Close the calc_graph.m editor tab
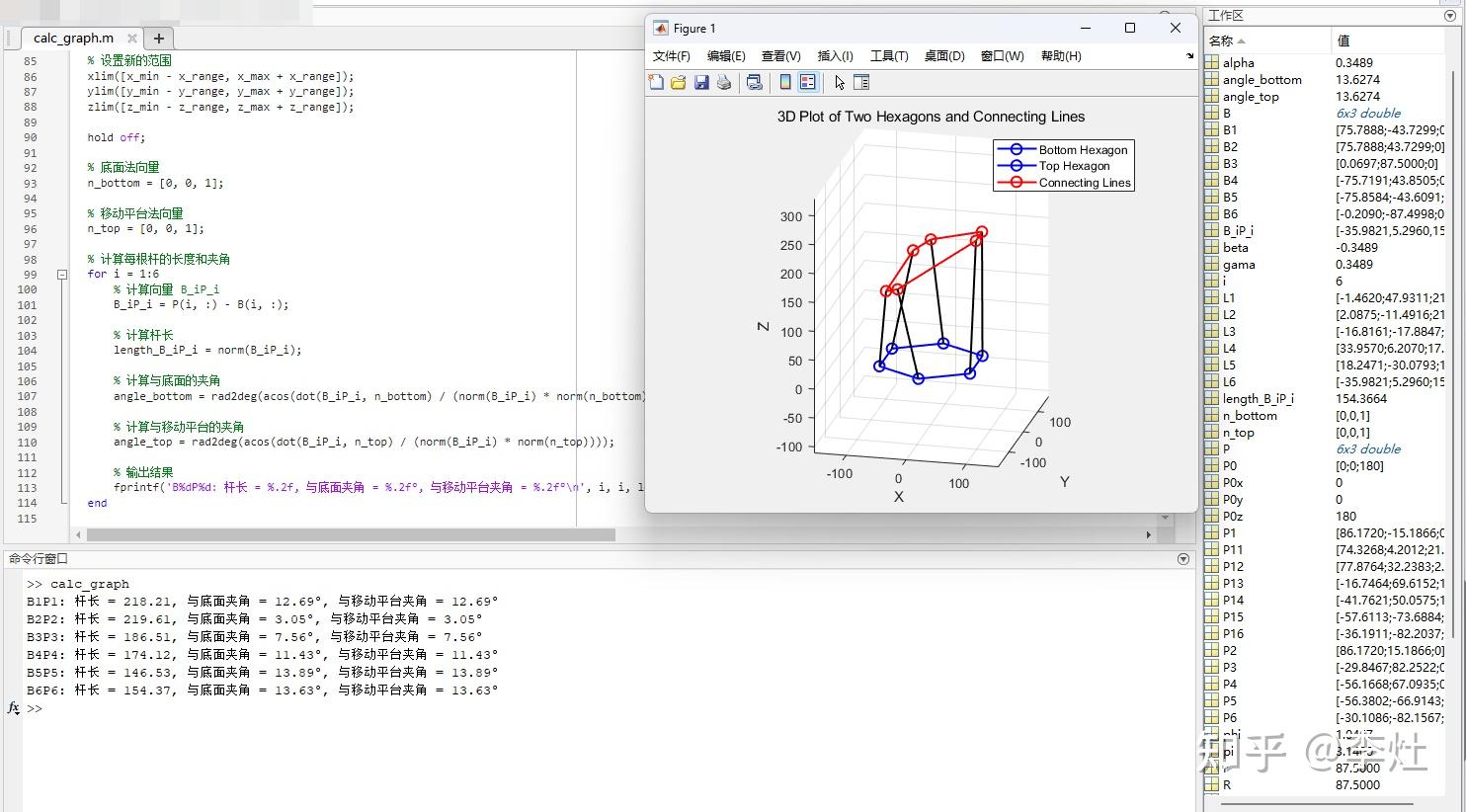Viewport: 1466px width, 812px height. (132, 39)
